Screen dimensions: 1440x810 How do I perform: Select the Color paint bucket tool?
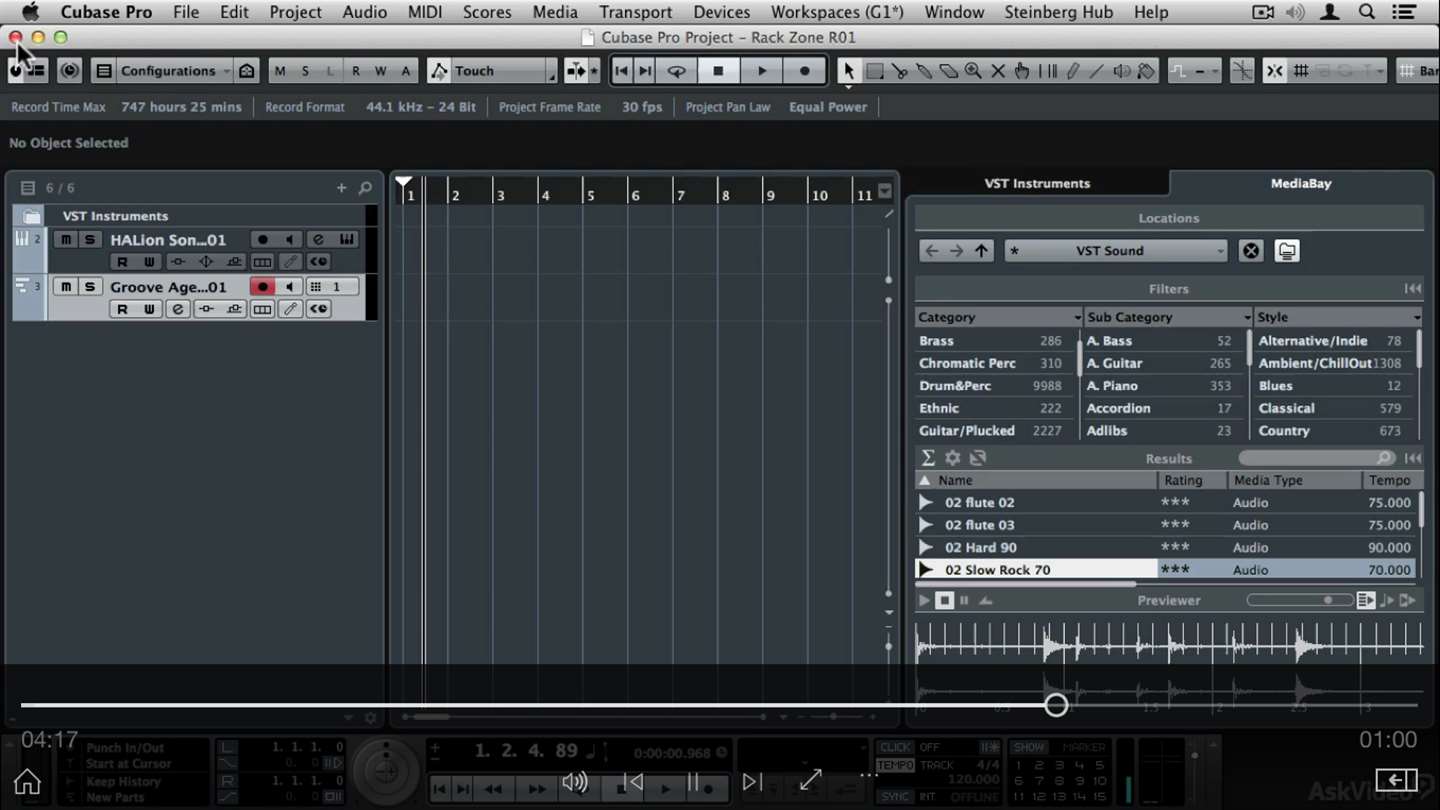click(x=1146, y=71)
